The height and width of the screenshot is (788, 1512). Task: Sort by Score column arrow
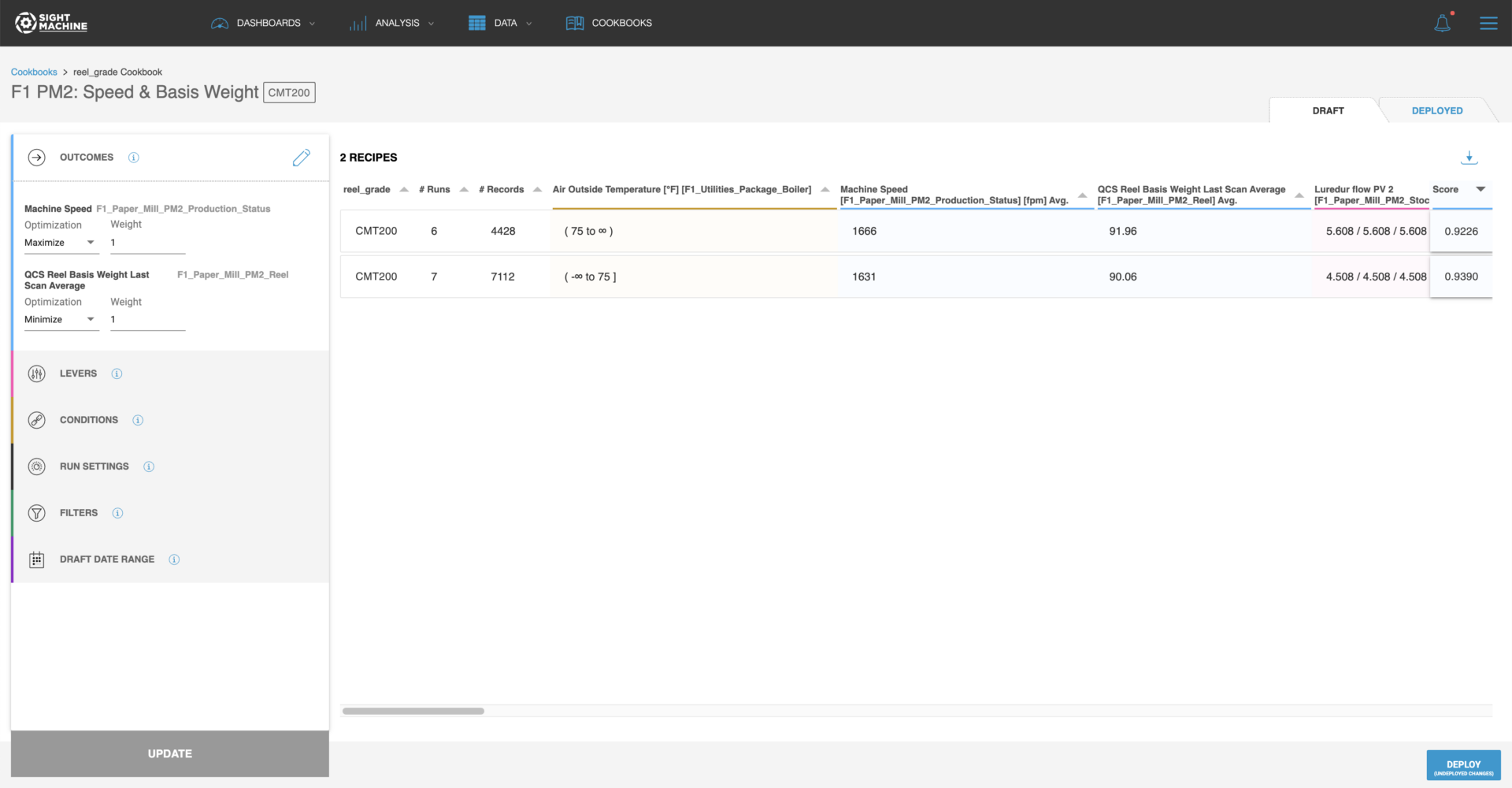[1480, 189]
